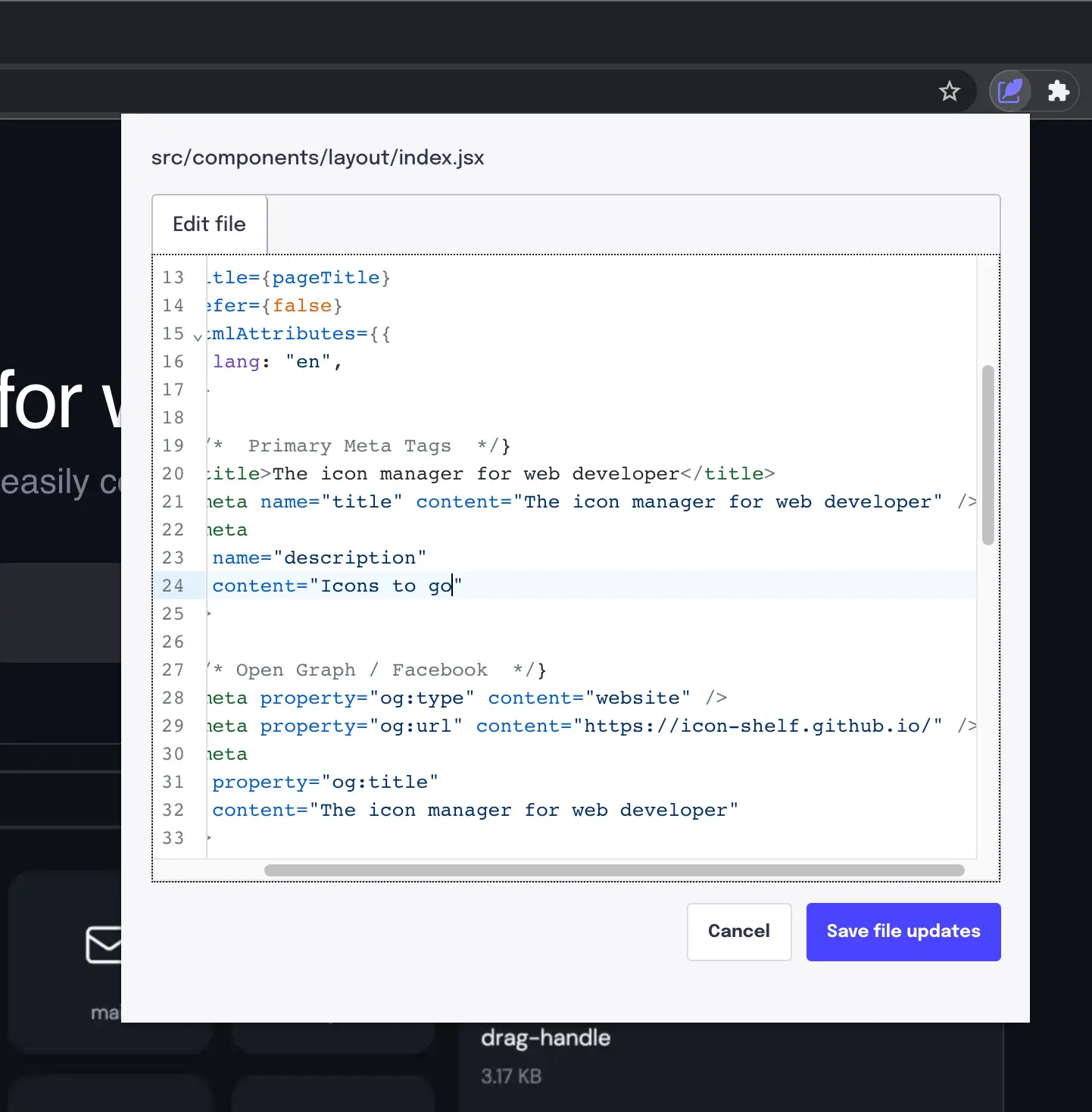Open the browser extensions puzzle icon
Screen dimensions: 1092x1112
tap(1058, 92)
